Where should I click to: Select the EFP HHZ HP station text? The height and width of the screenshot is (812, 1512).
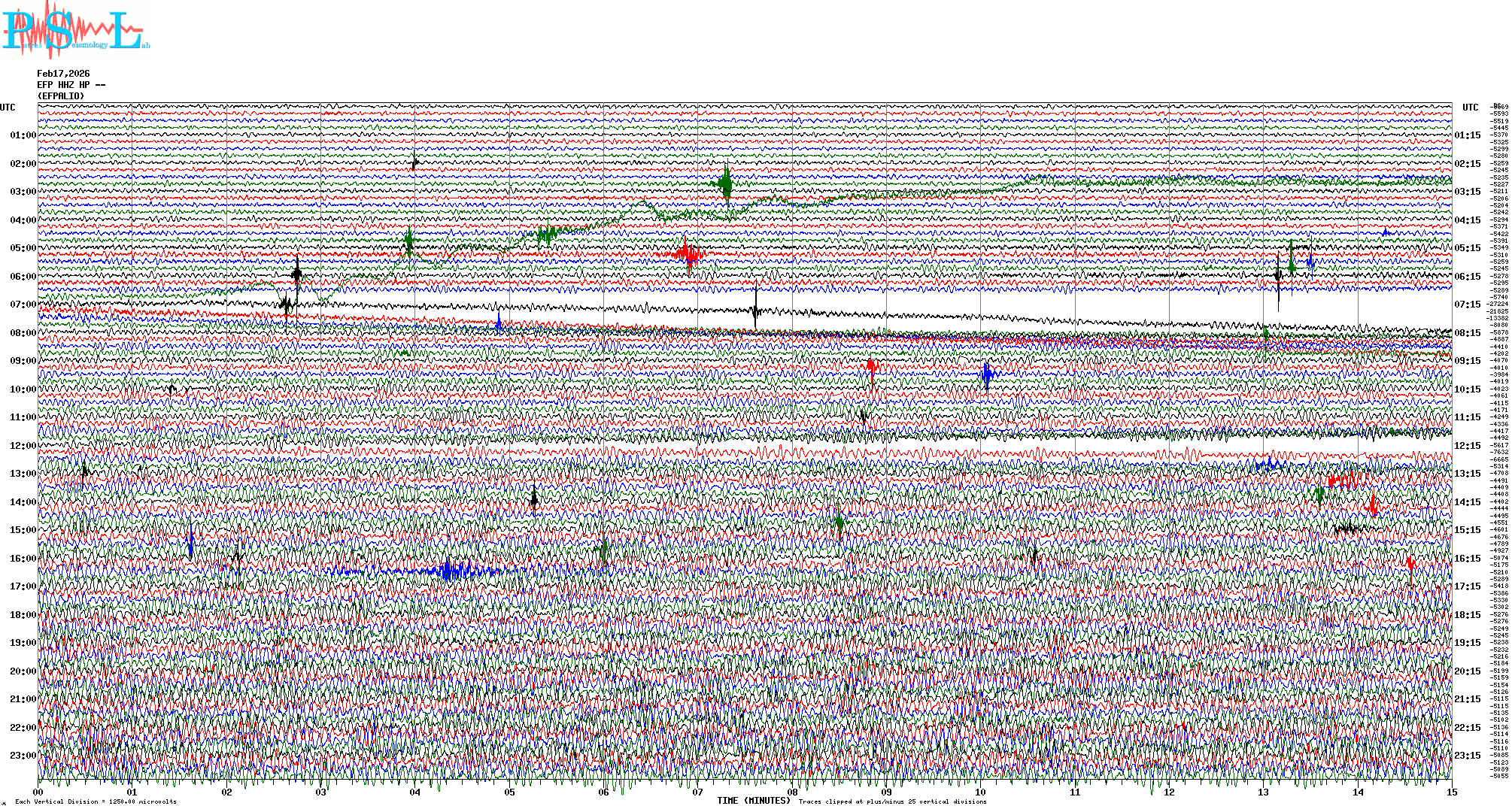click(71, 85)
